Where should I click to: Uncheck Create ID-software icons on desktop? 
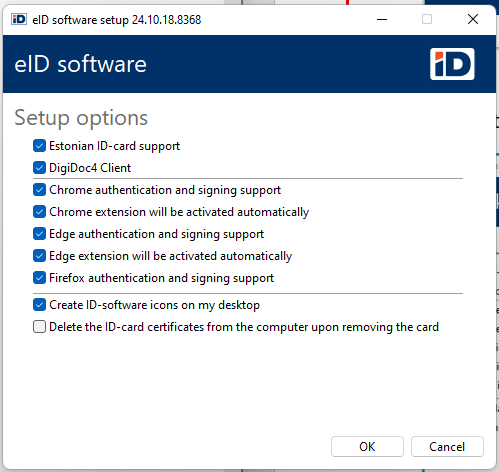click(x=39, y=305)
